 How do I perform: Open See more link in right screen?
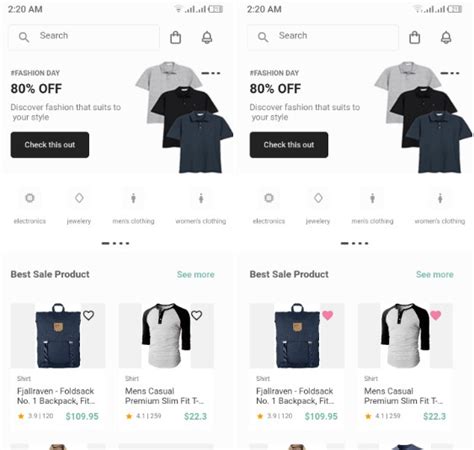click(x=435, y=274)
